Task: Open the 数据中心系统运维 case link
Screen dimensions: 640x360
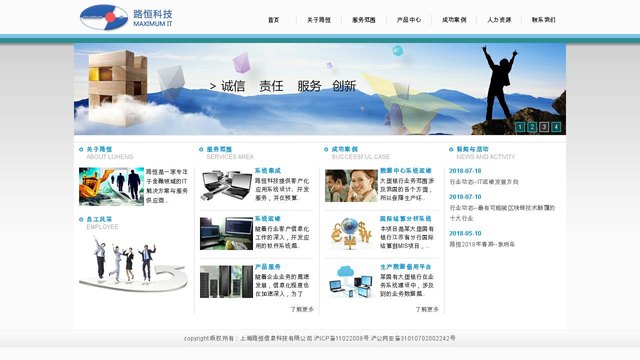Action: click(x=406, y=171)
